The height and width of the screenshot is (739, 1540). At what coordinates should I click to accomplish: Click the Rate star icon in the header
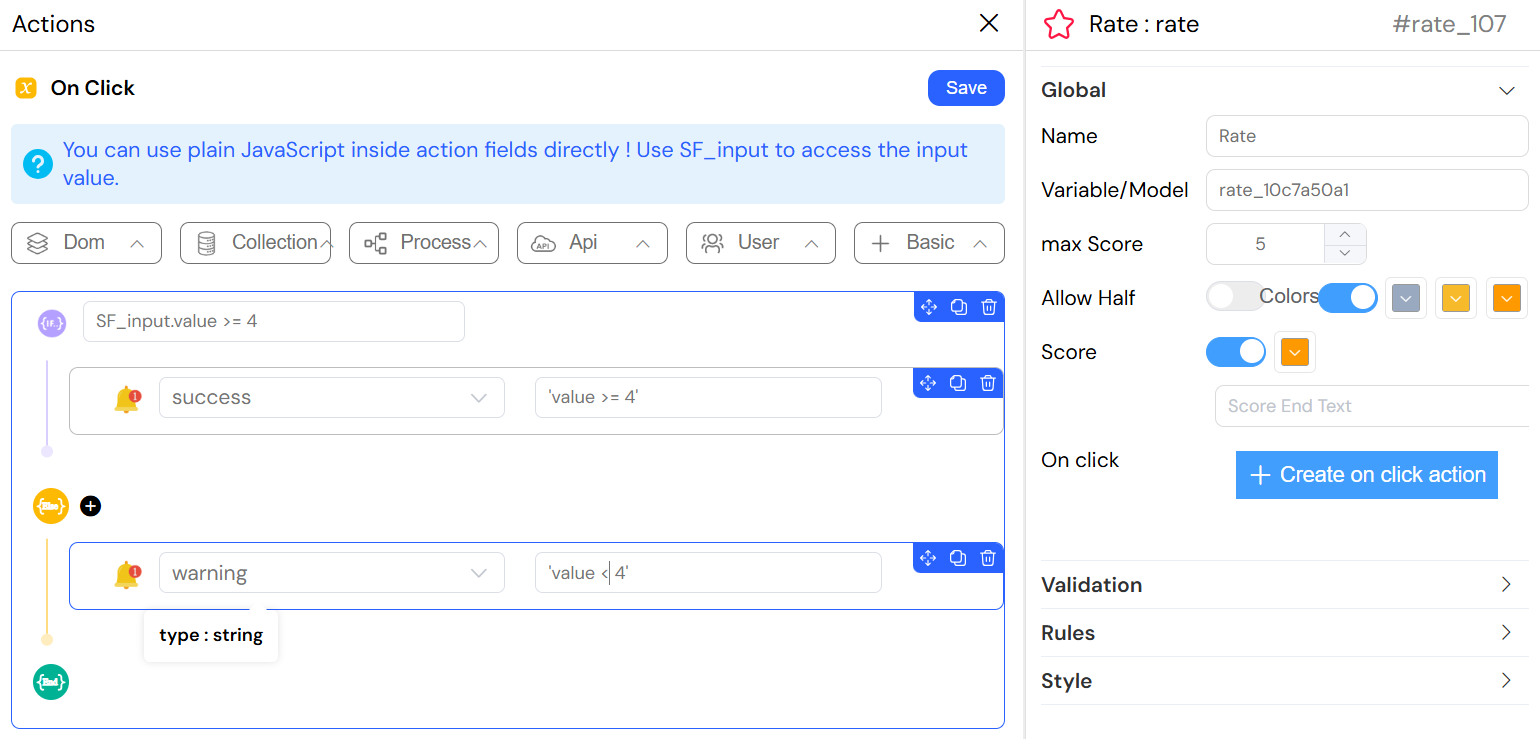[x=1058, y=24]
